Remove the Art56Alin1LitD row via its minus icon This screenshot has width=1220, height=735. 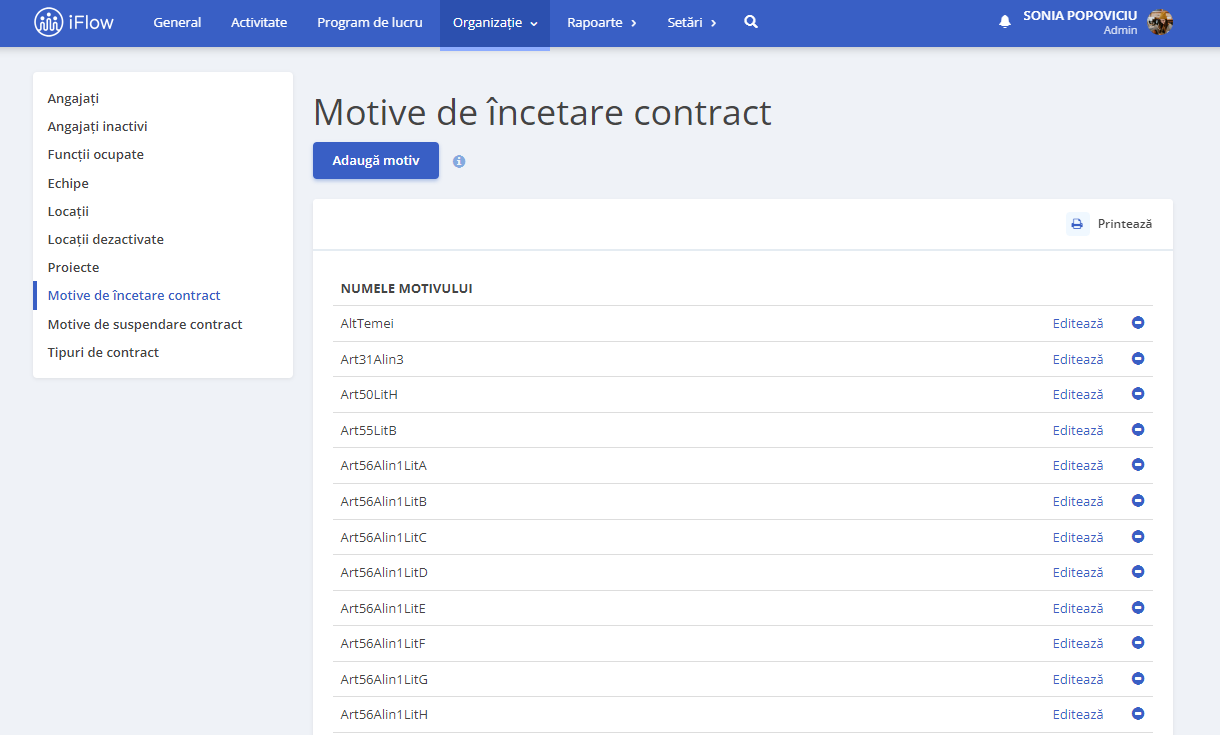pyautogui.click(x=1138, y=572)
